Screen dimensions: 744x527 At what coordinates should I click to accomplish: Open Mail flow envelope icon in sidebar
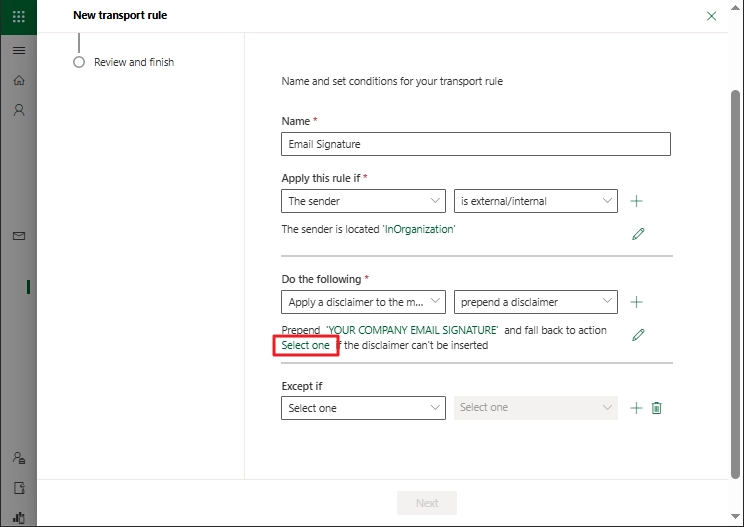tap(19, 236)
